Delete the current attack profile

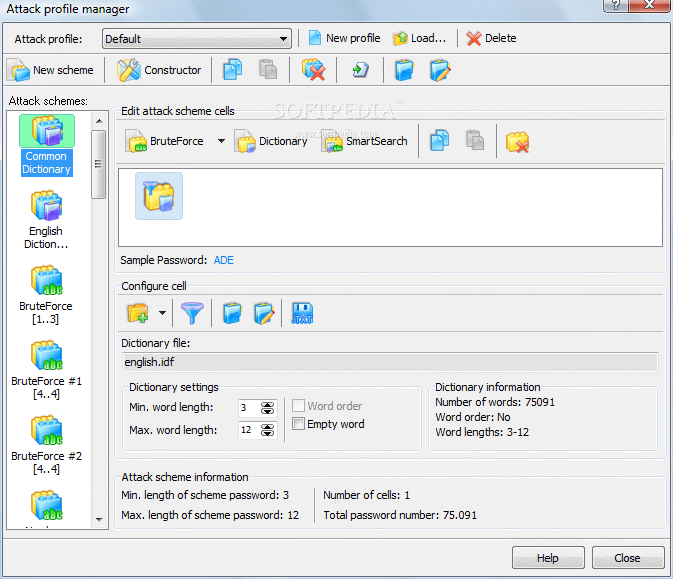491,38
